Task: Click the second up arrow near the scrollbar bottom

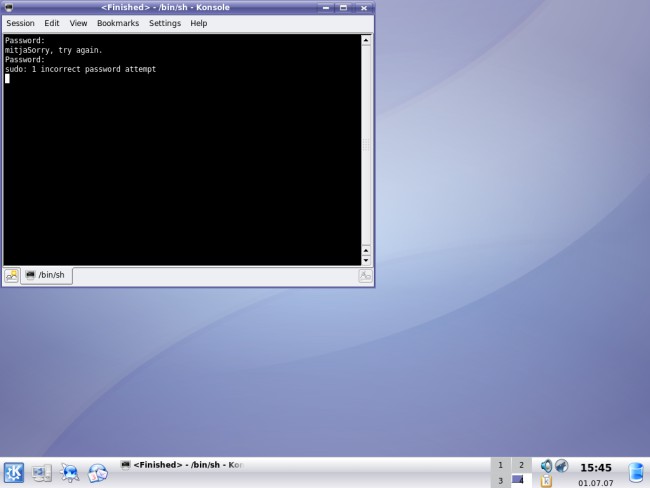Action: tap(366, 250)
